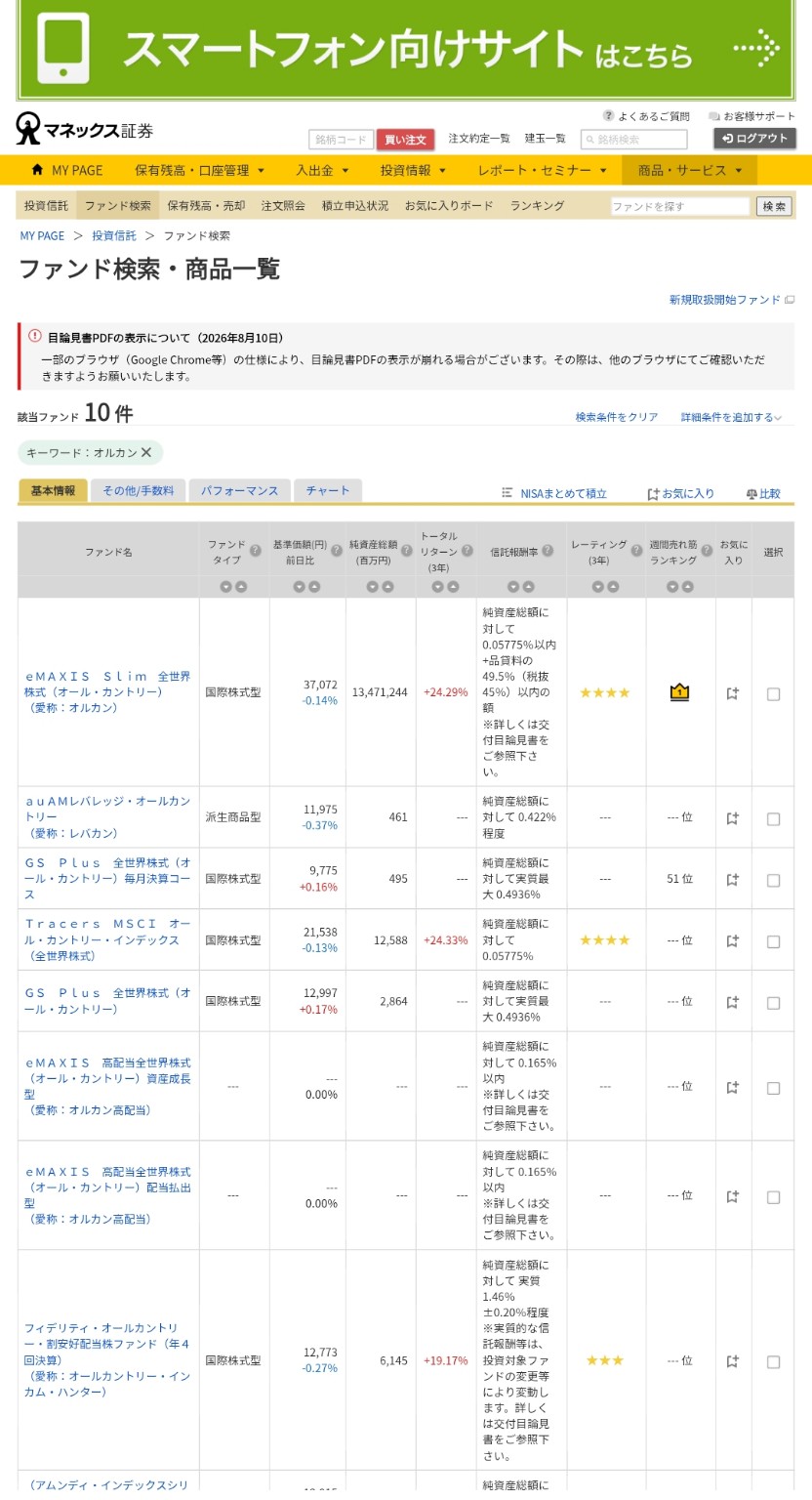Expand 保有残高・口座管理 menu
This screenshot has width=812, height=1500.
point(199,170)
